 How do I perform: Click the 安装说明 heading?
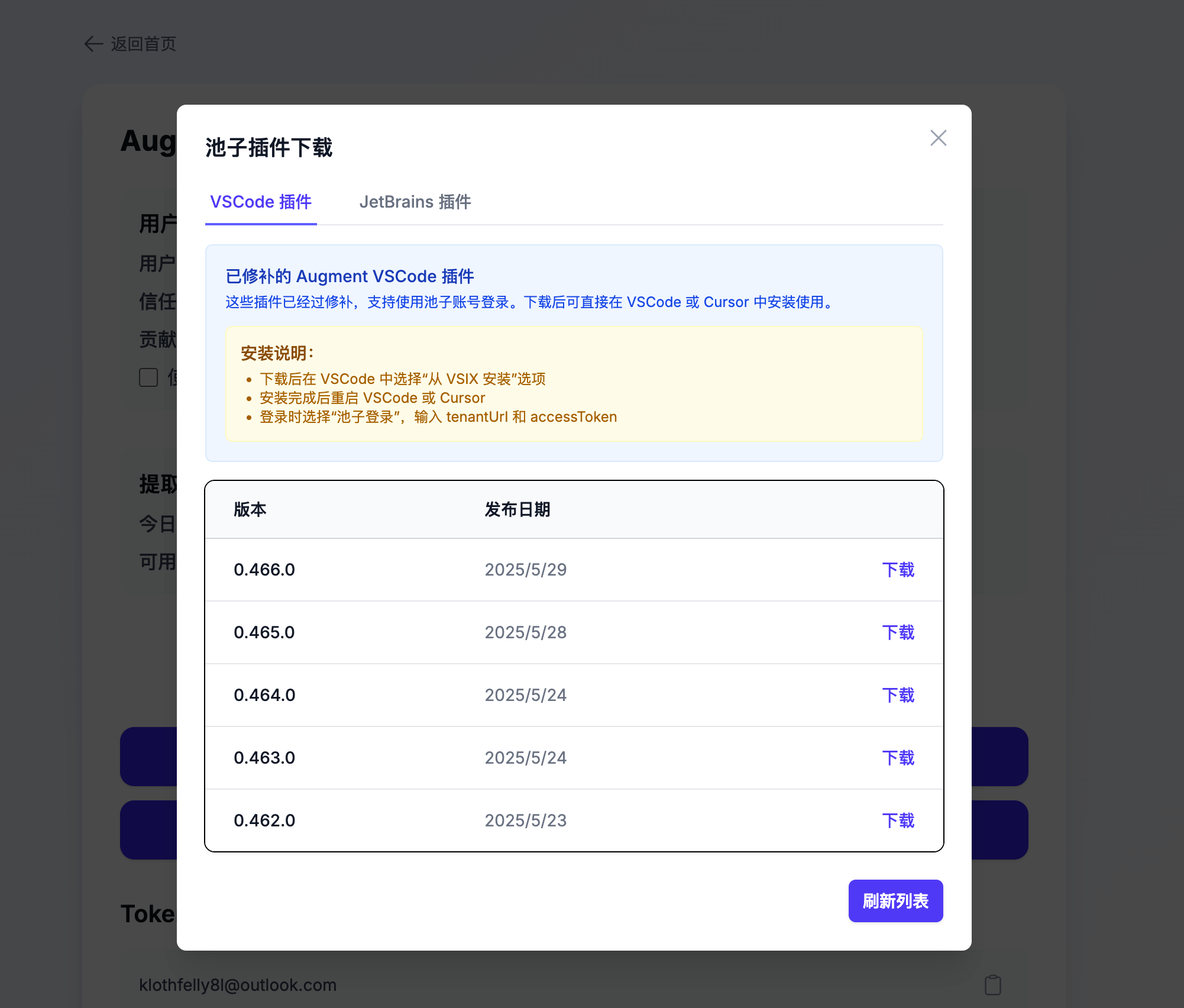click(x=277, y=353)
